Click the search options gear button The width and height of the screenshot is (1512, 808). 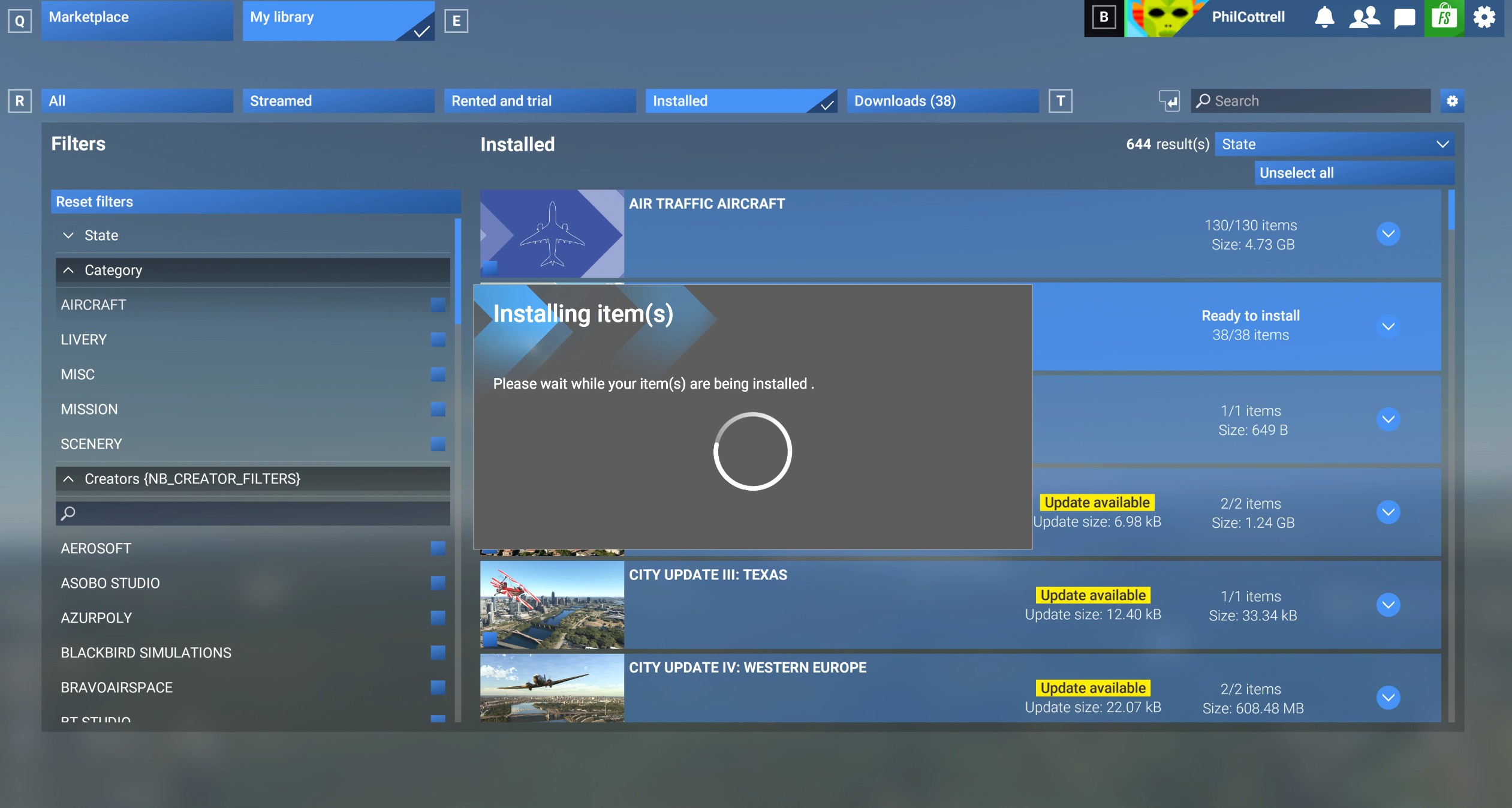(x=1452, y=101)
